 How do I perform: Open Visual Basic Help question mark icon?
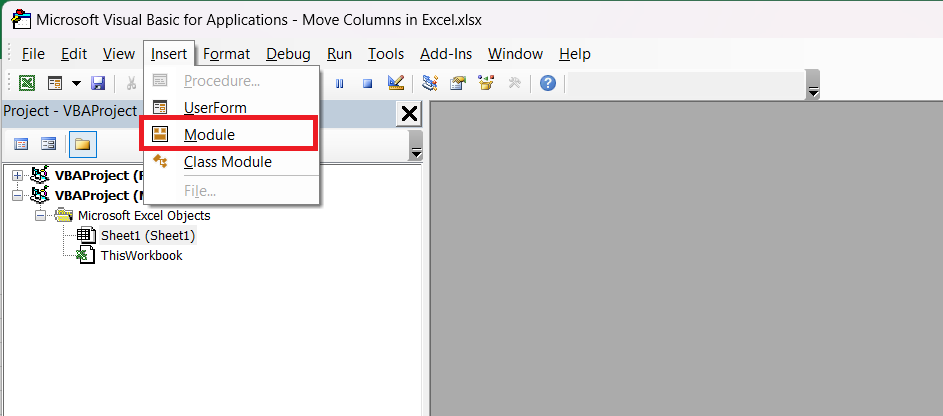547,83
